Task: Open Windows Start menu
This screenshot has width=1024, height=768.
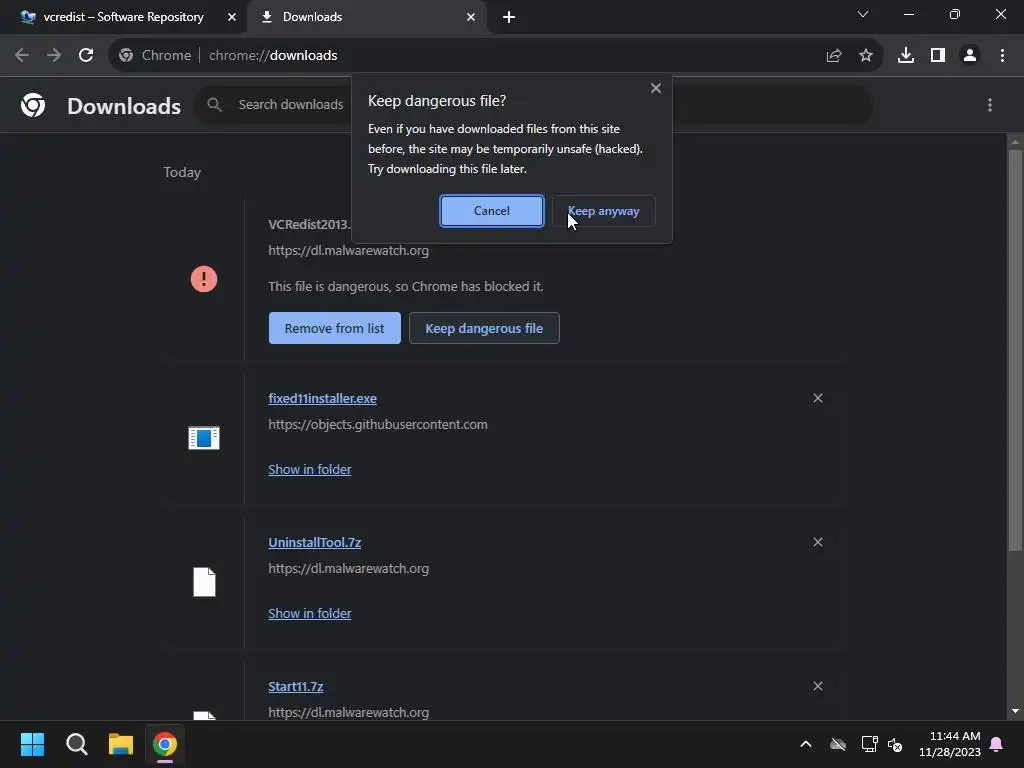Action: 32,744
